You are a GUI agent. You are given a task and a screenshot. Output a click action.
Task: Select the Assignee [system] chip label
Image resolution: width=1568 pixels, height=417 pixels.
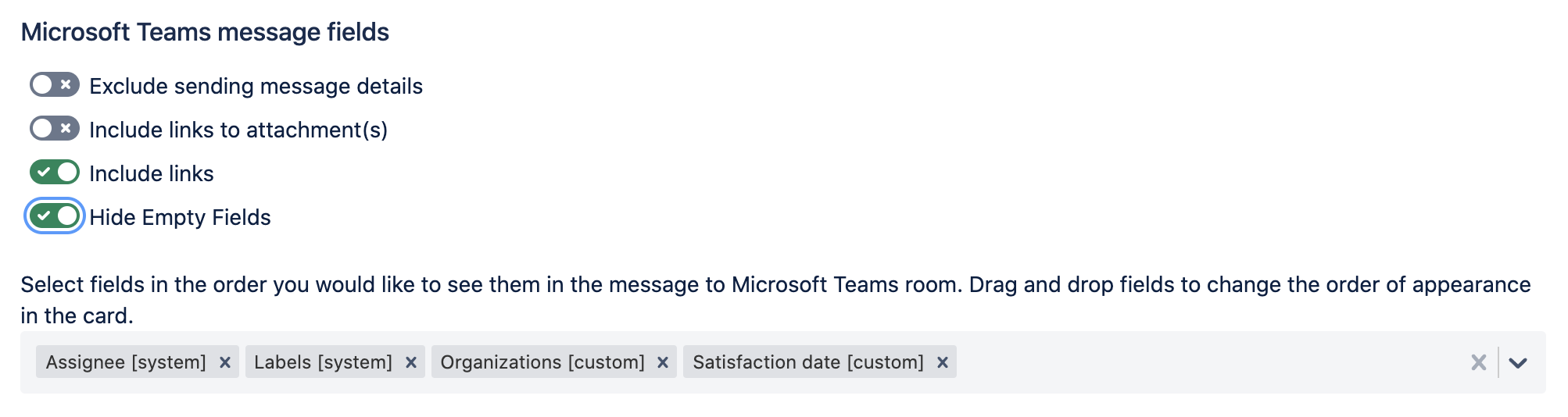[126, 362]
